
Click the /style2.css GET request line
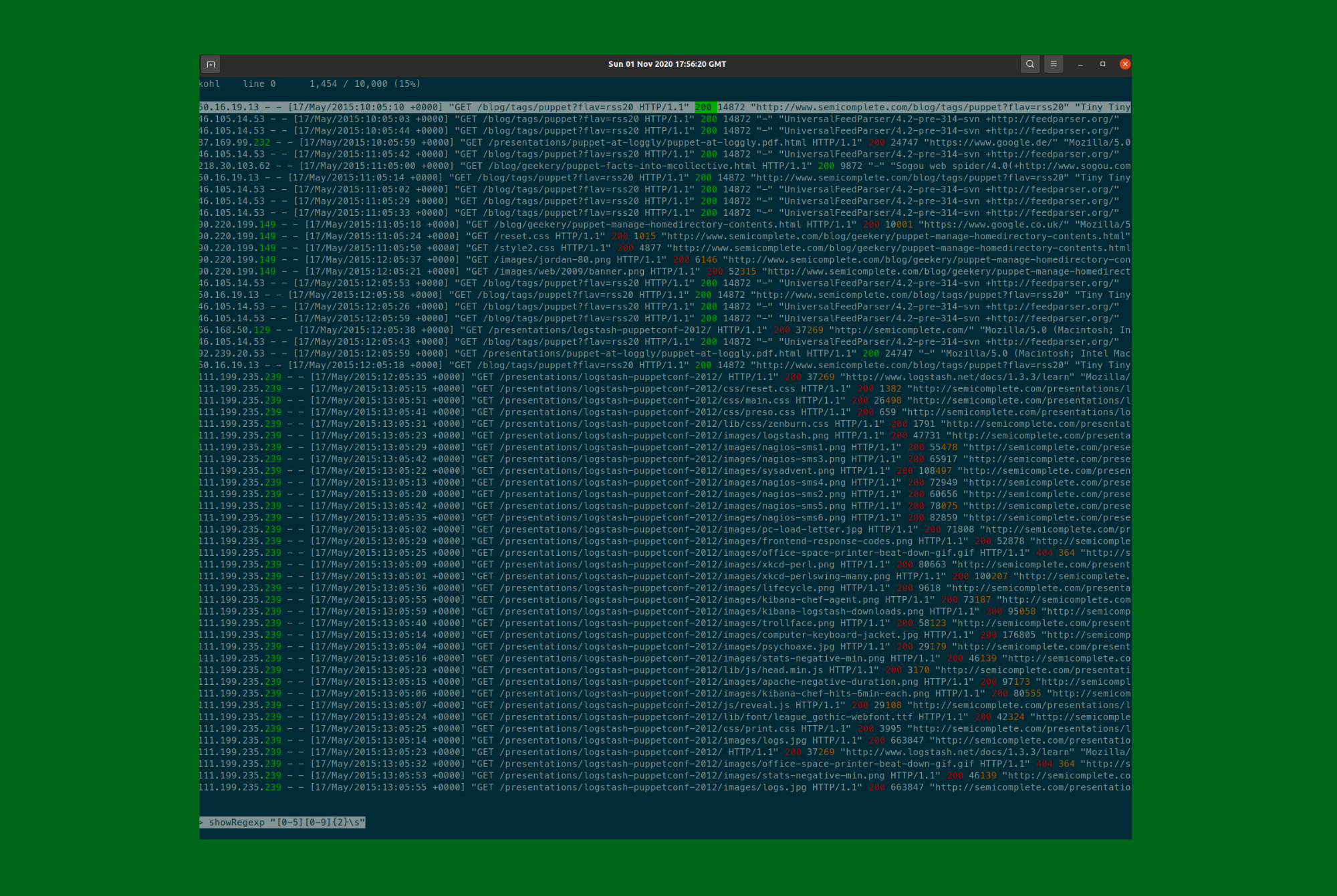click(665, 248)
